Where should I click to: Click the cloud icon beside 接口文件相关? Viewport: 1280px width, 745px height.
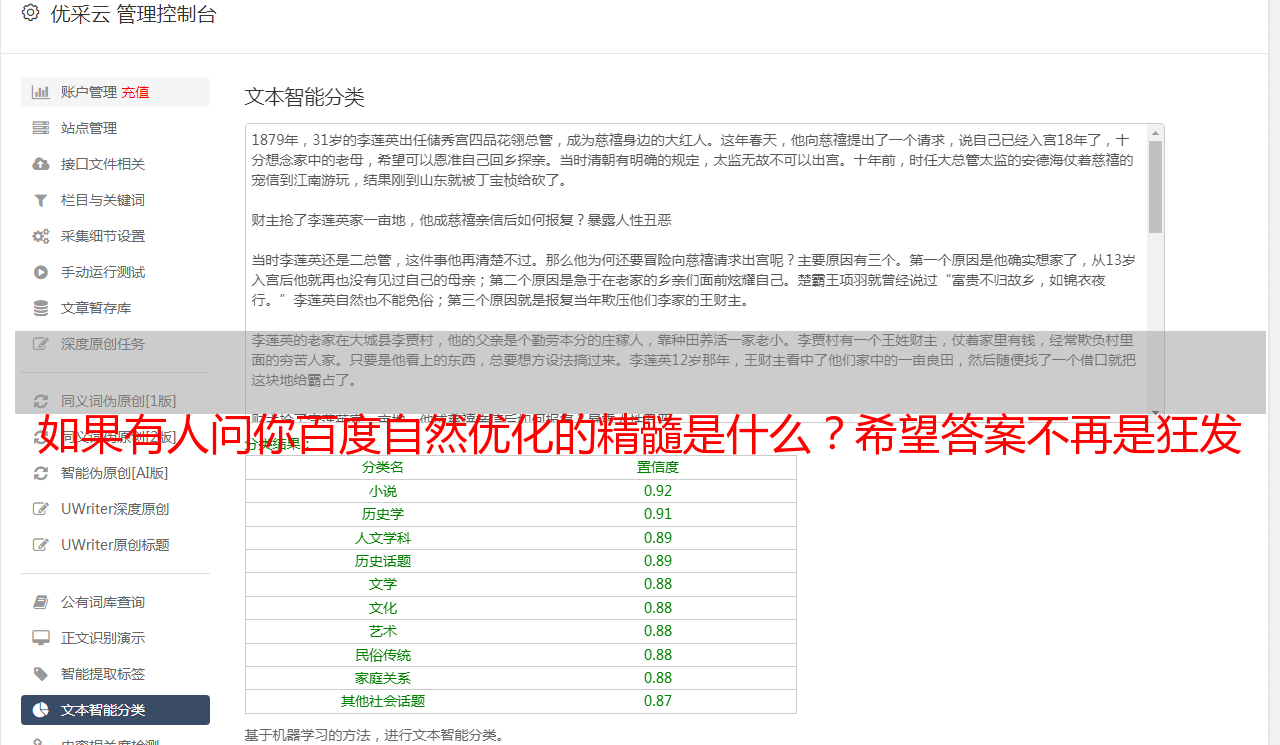pos(41,164)
